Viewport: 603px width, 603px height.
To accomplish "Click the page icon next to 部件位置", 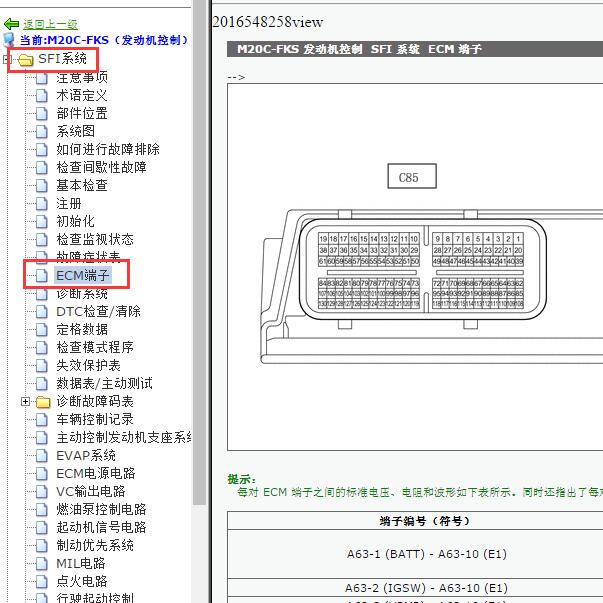I will 42,114.
